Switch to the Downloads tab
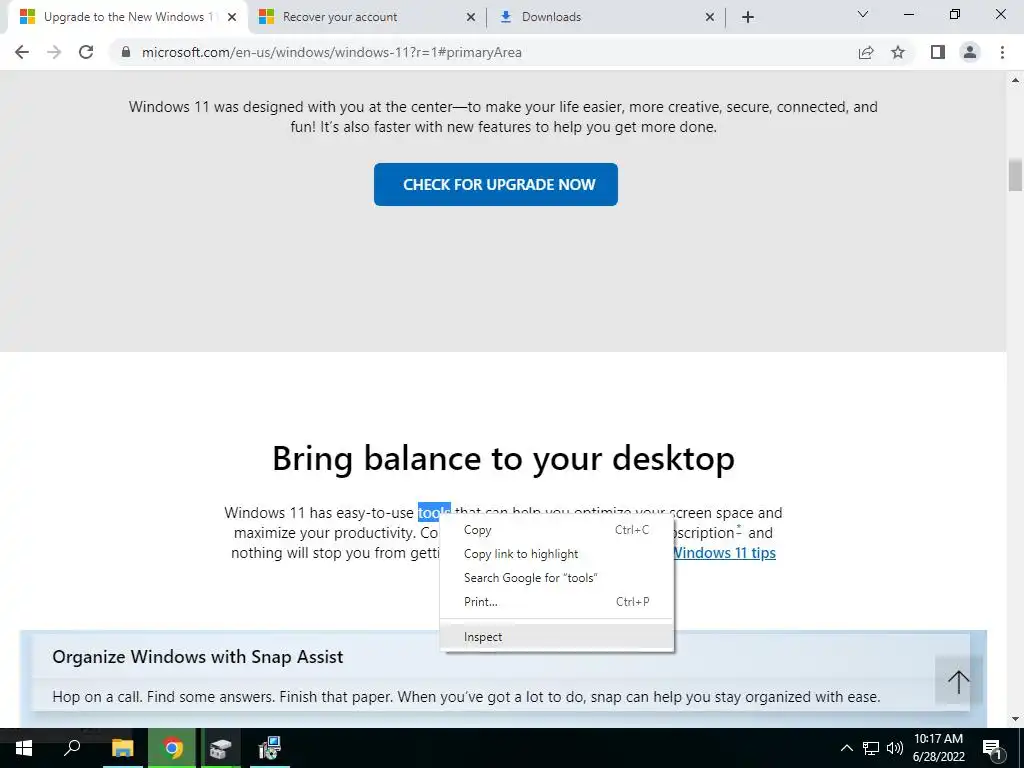Viewport: 1024px width, 768px height. 606,17
